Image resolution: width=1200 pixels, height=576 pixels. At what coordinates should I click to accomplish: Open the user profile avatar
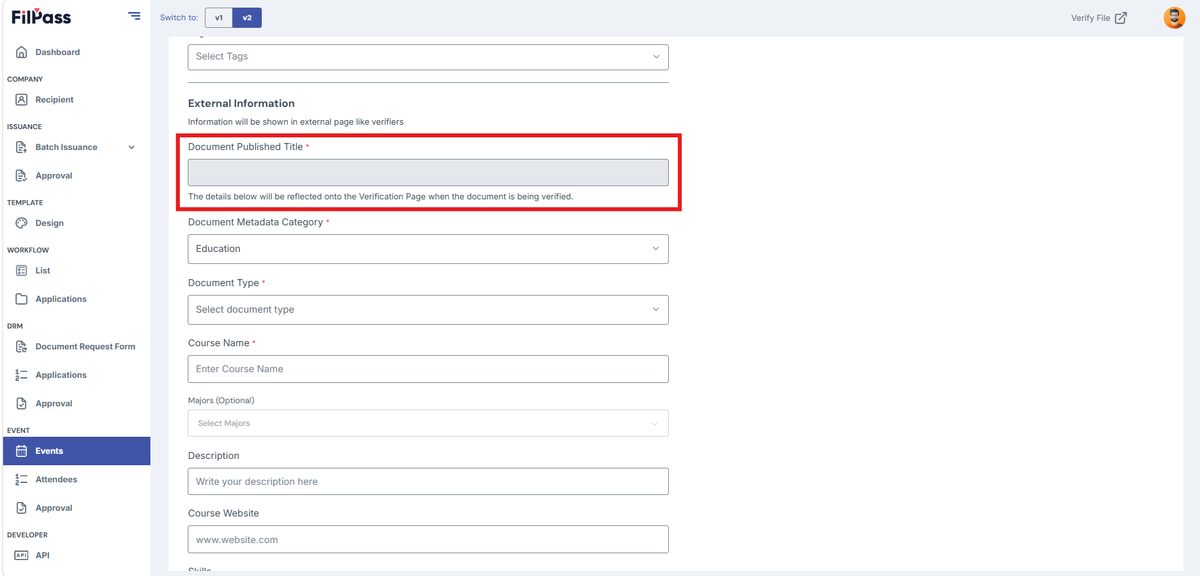[1174, 17]
